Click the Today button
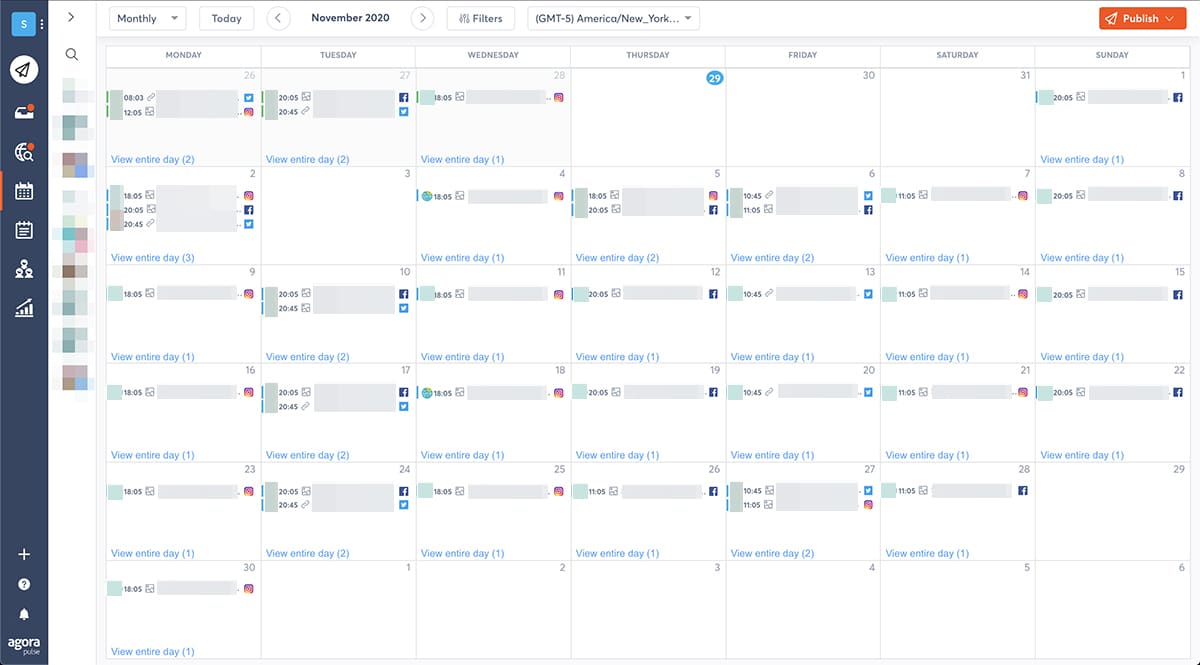This screenshot has width=1200, height=665. click(226, 18)
